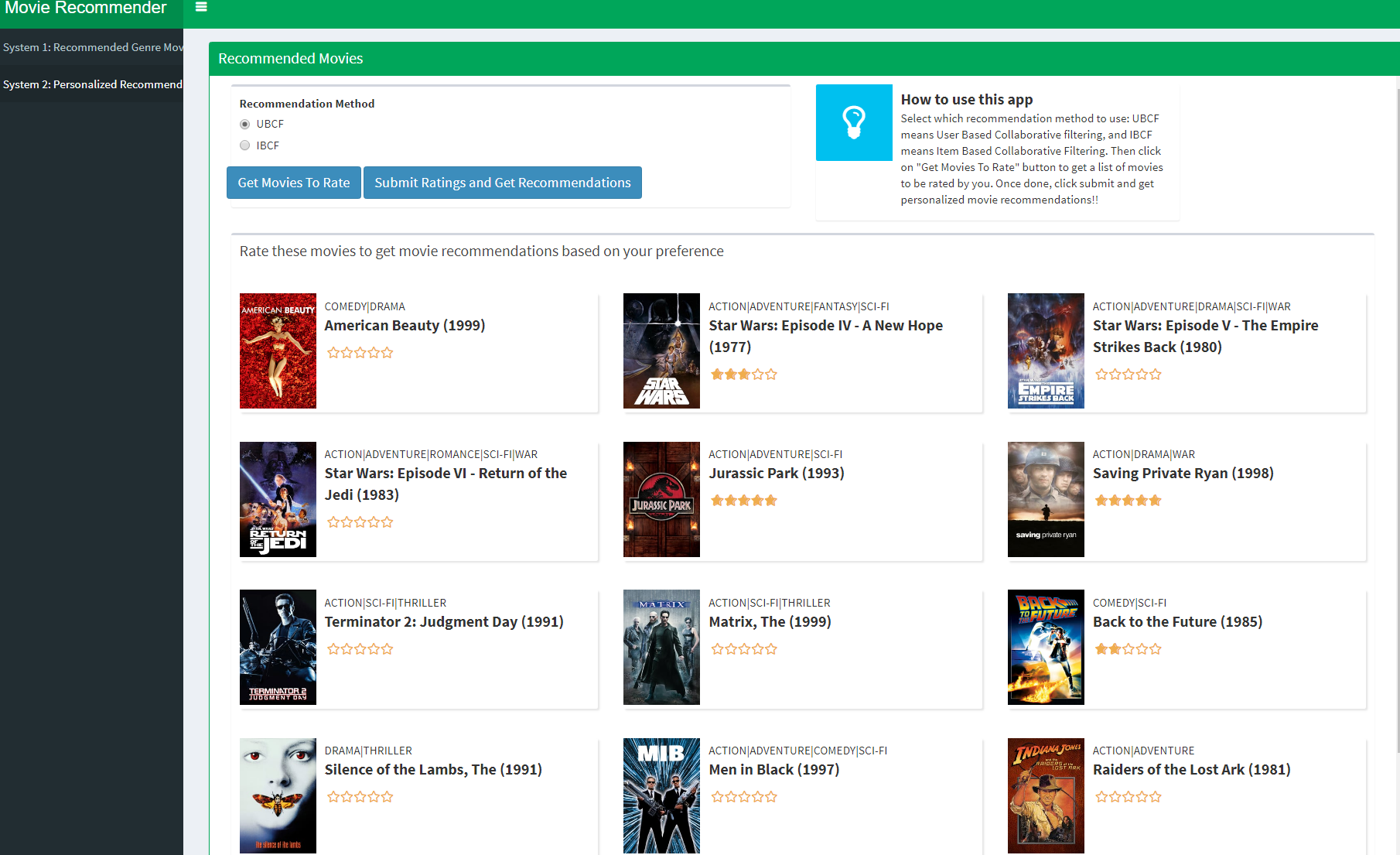Viewport: 1400px width, 855px height.
Task: Switch recommendation method from UBCF to IBCF
Action: click(x=244, y=145)
